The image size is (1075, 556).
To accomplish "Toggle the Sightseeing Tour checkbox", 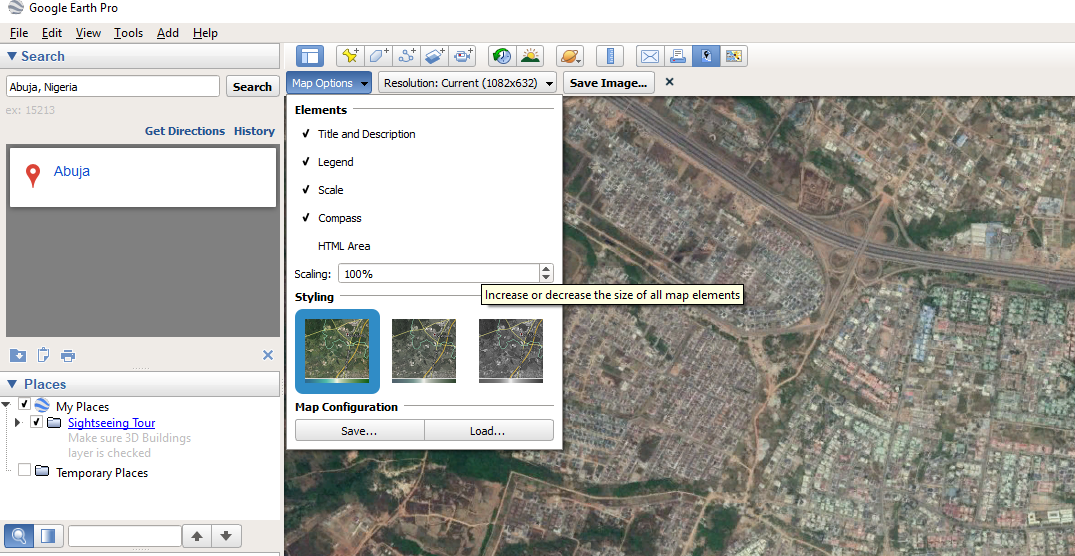I will 36,422.
